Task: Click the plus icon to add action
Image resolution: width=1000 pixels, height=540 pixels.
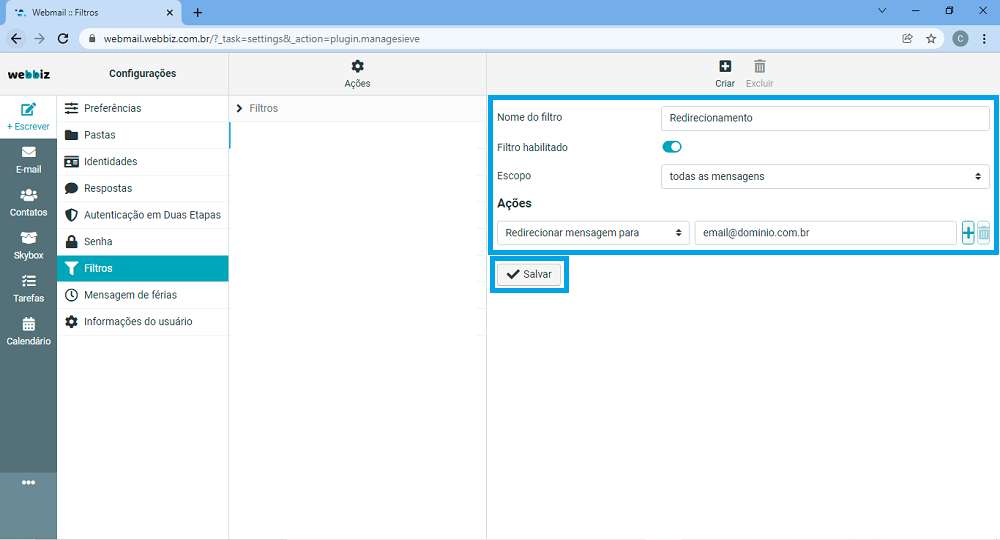Action: [x=968, y=233]
